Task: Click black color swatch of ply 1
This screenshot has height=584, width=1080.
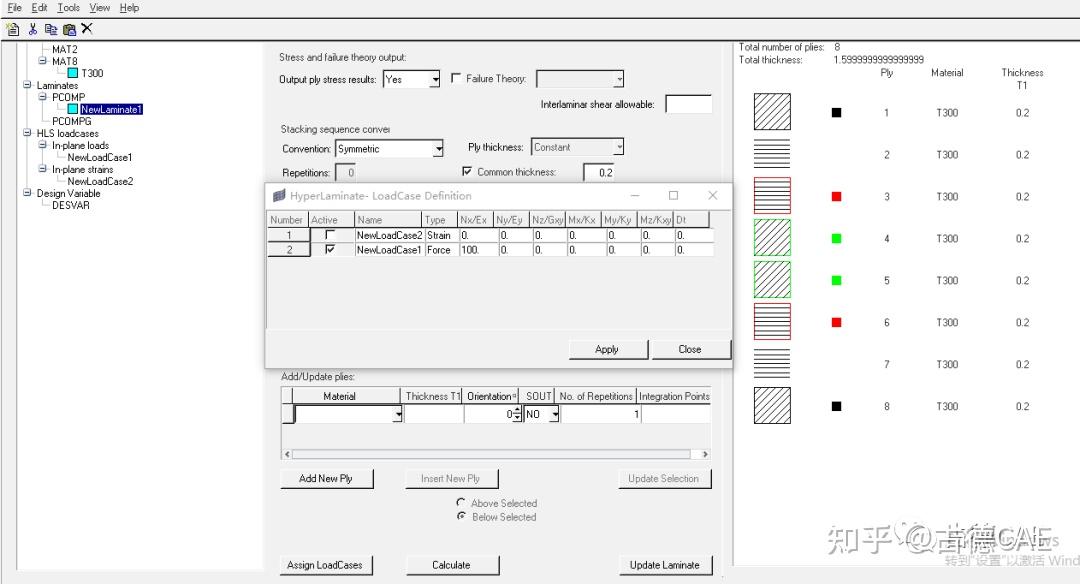Action: [836, 112]
